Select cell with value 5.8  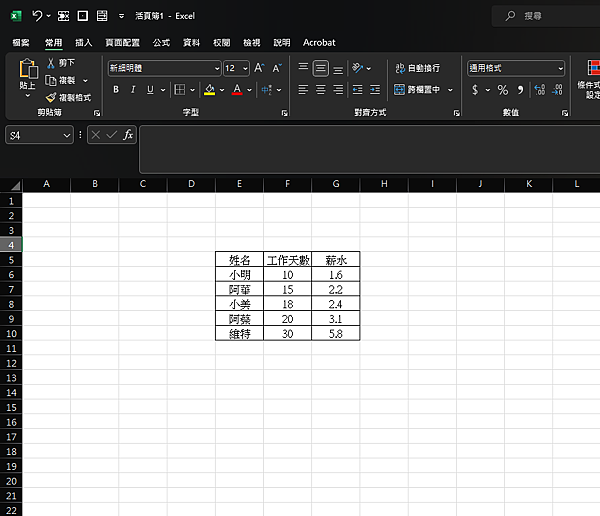pos(336,333)
